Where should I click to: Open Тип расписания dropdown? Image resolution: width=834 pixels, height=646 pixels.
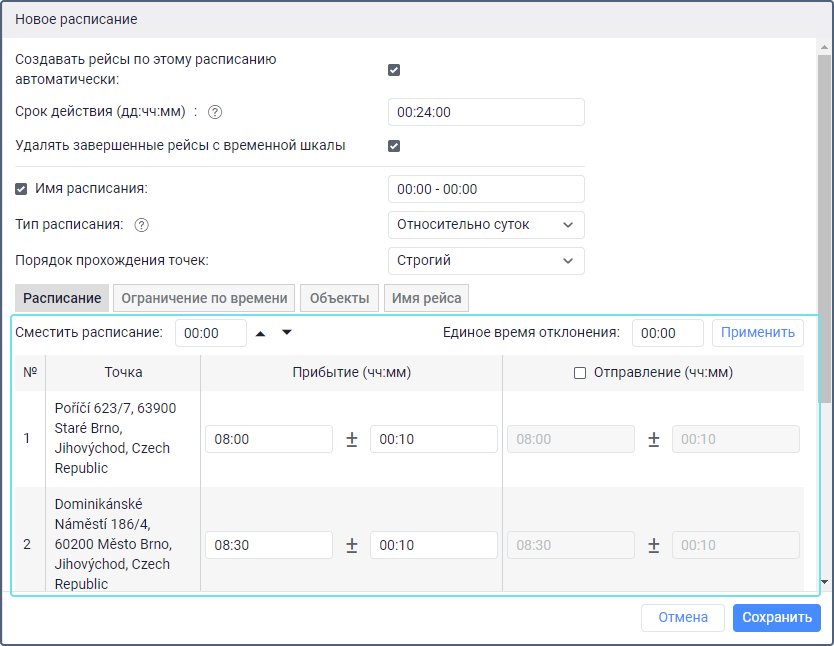coord(485,225)
